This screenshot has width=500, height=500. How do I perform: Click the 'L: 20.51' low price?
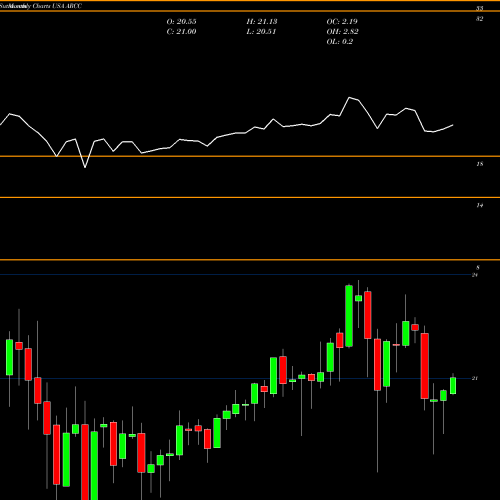261,32
